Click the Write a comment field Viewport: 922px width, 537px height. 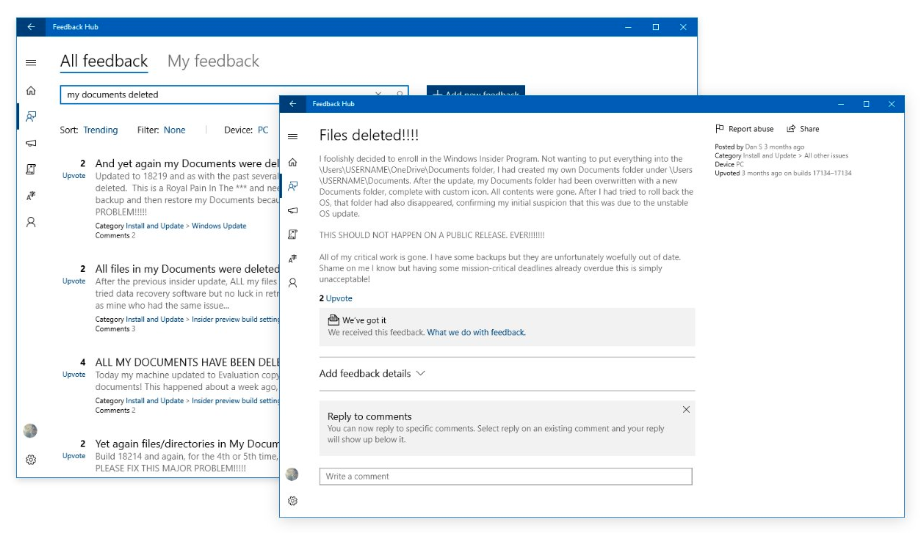click(x=505, y=476)
